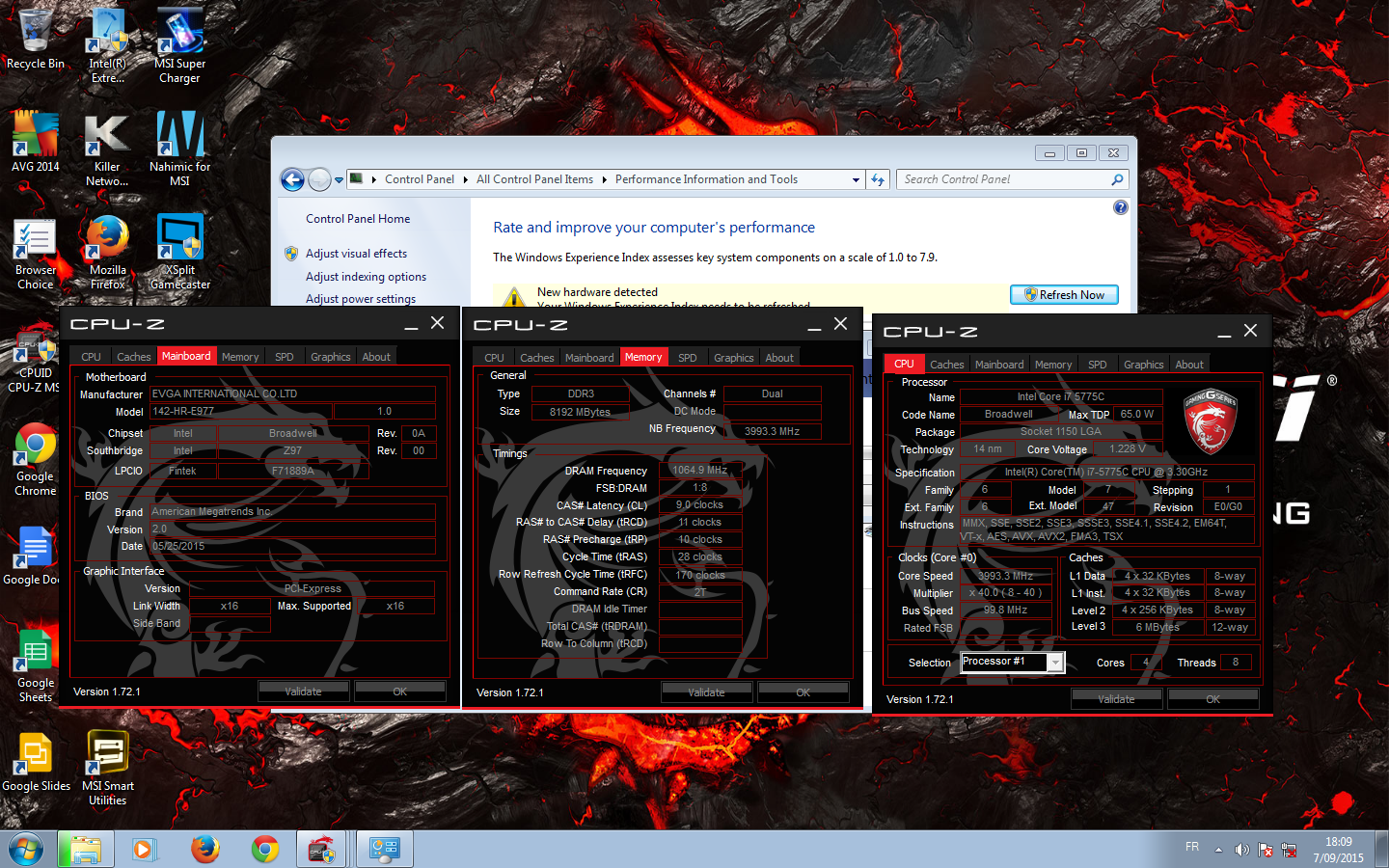This screenshot has width=1389, height=868.
Task: Open the Caches tab in the CPU window
Action: [946, 365]
